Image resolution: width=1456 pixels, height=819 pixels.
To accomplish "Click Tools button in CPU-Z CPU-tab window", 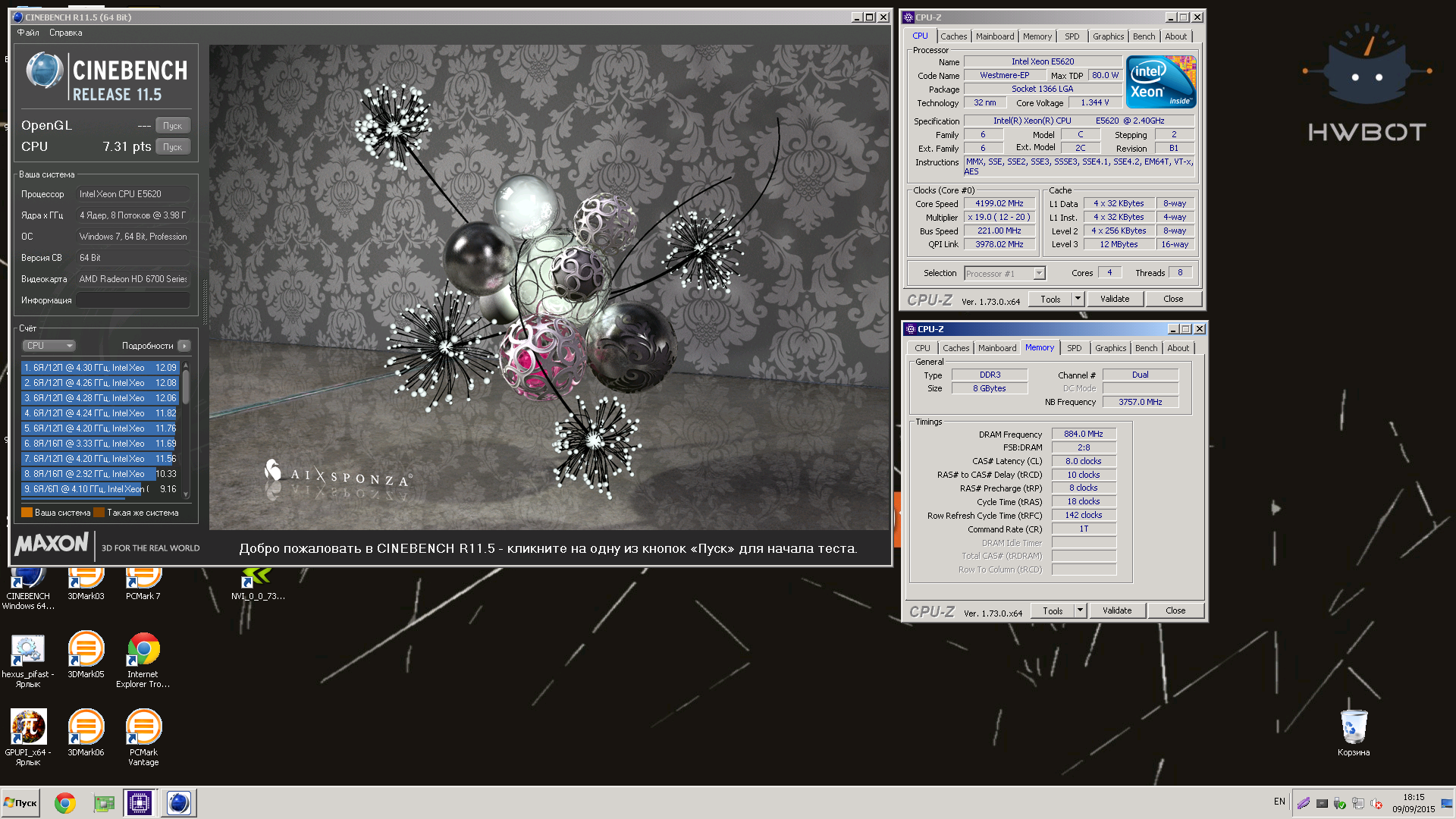I will (1050, 299).
